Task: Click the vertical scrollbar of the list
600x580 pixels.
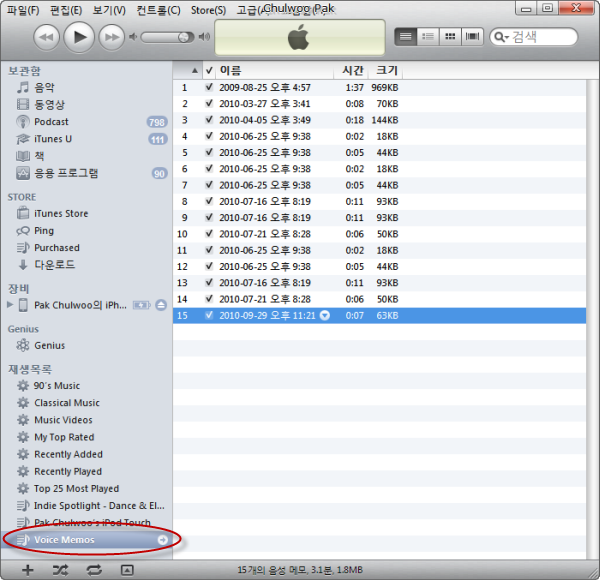Action: (592, 319)
